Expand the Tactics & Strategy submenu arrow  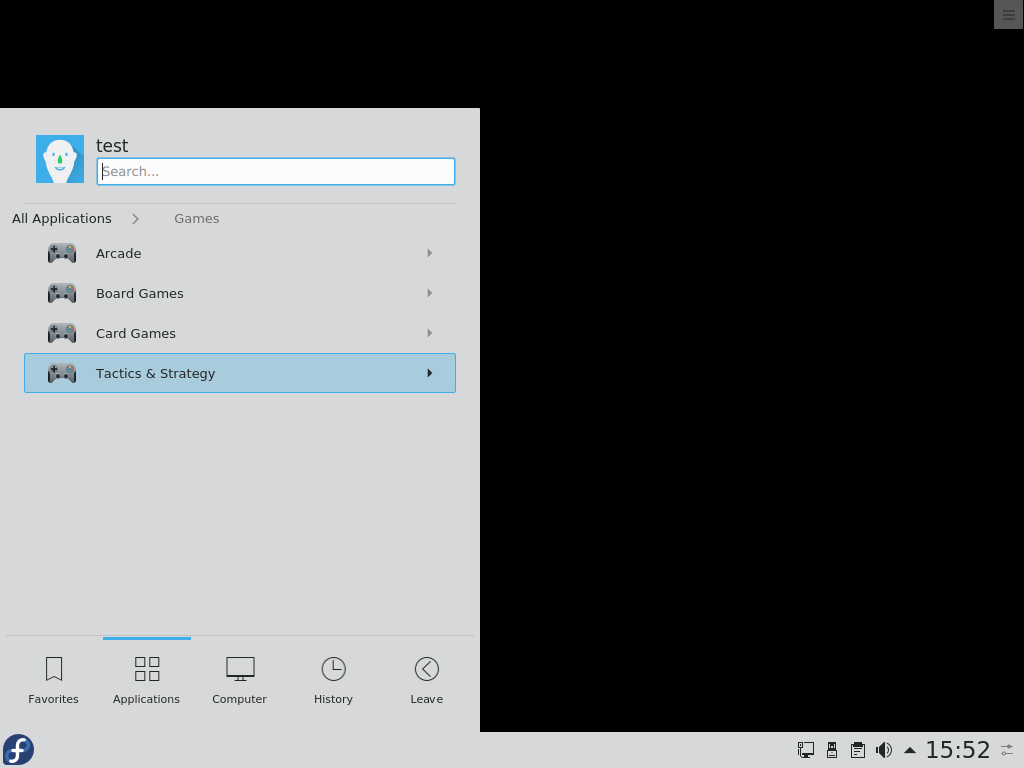click(430, 373)
